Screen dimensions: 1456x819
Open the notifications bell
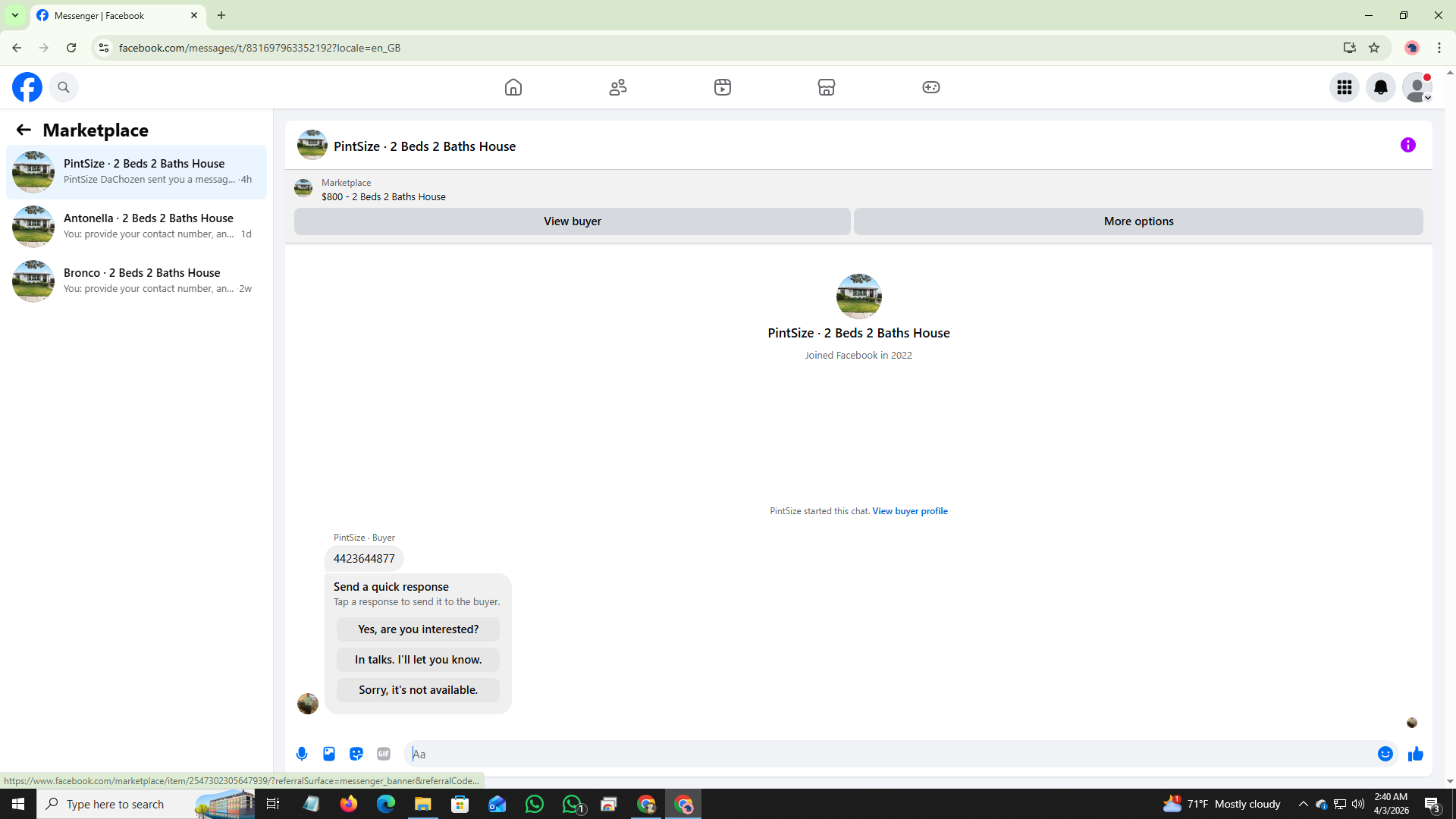tap(1381, 87)
